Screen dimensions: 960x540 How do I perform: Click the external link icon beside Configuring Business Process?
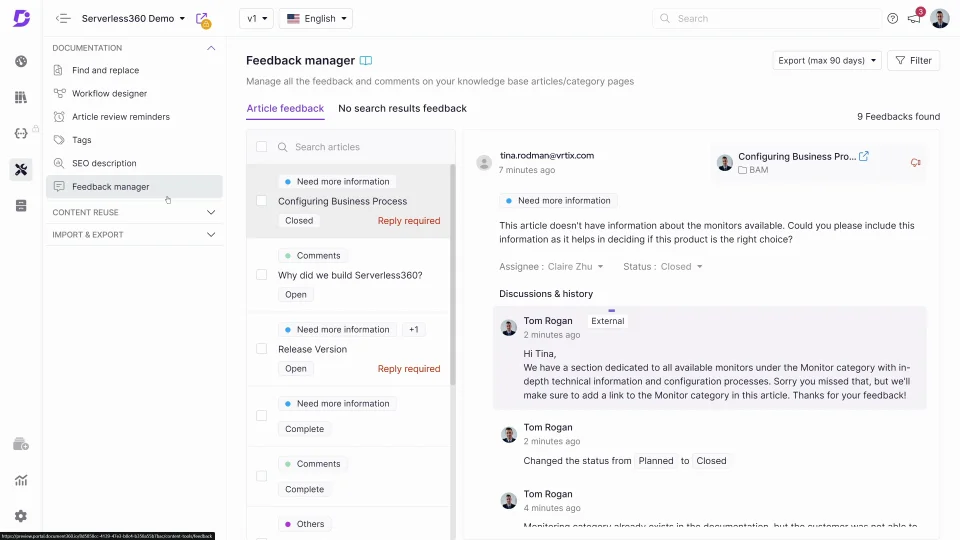click(864, 156)
